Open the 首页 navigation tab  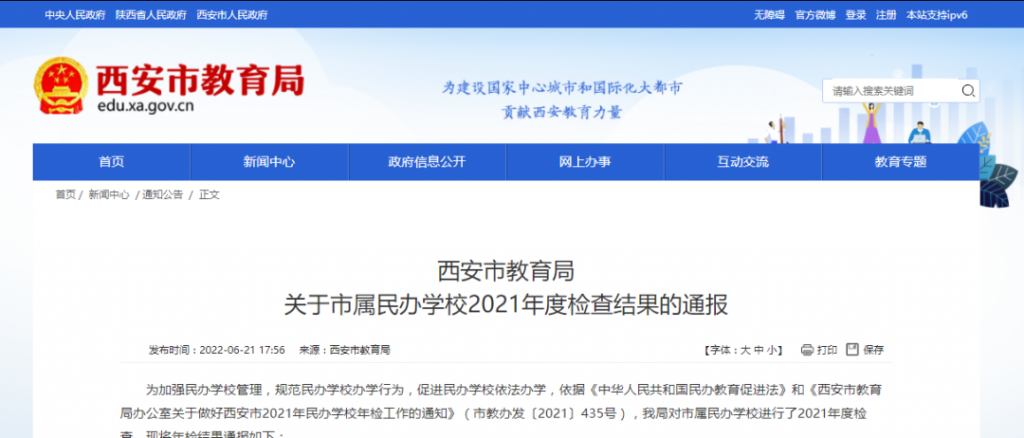pos(111,162)
